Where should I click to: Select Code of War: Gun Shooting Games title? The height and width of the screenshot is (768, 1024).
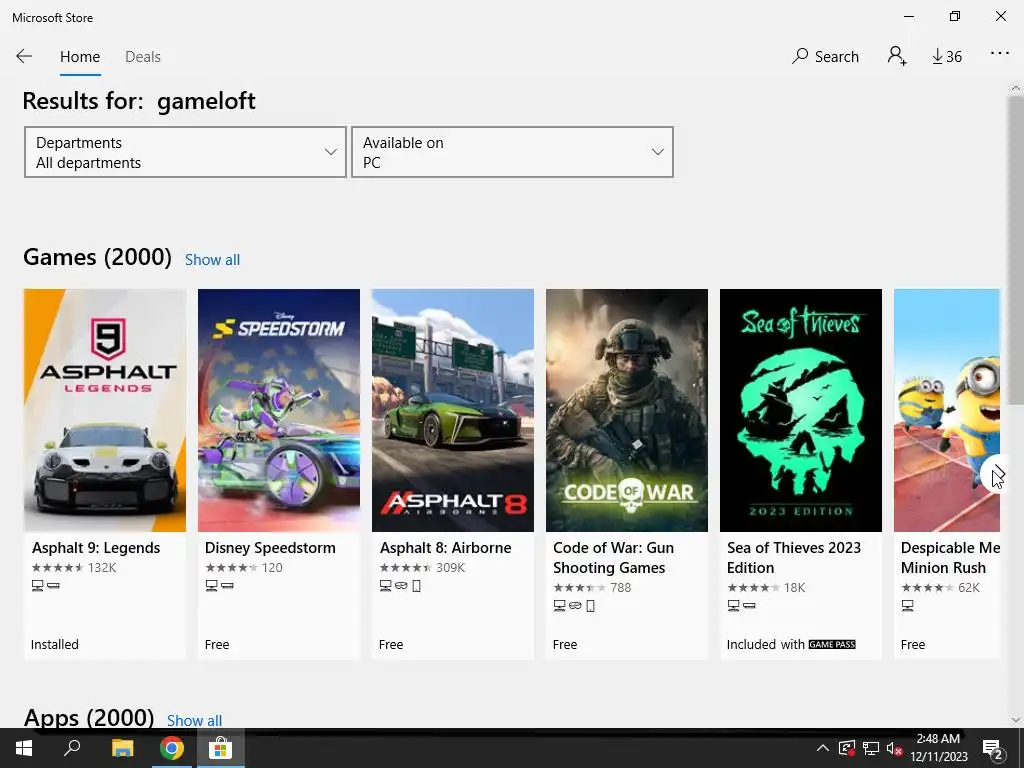(x=613, y=558)
